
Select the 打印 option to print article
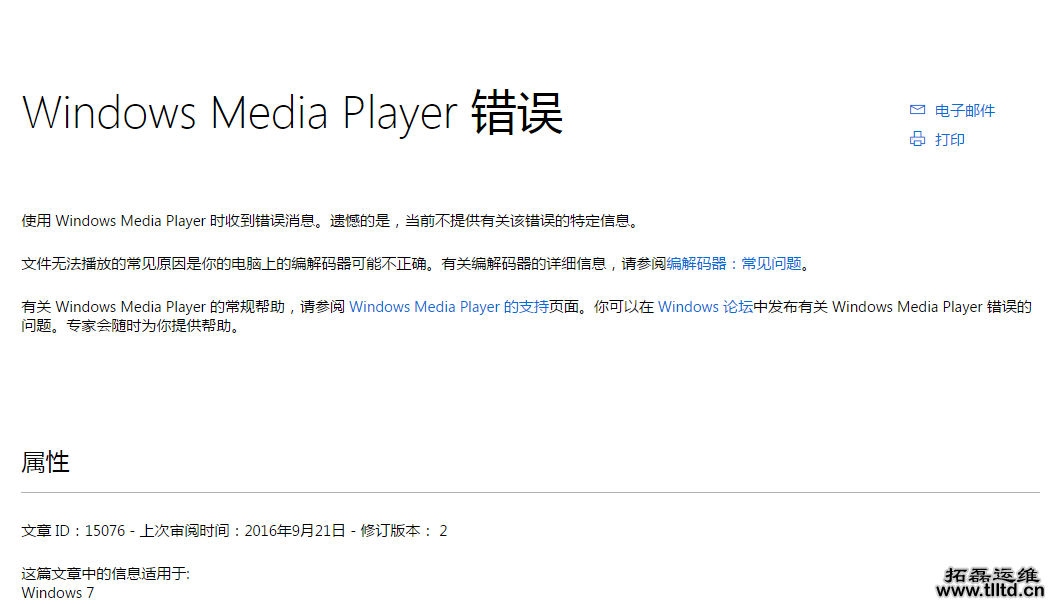pyautogui.click(x=950, y=139)
